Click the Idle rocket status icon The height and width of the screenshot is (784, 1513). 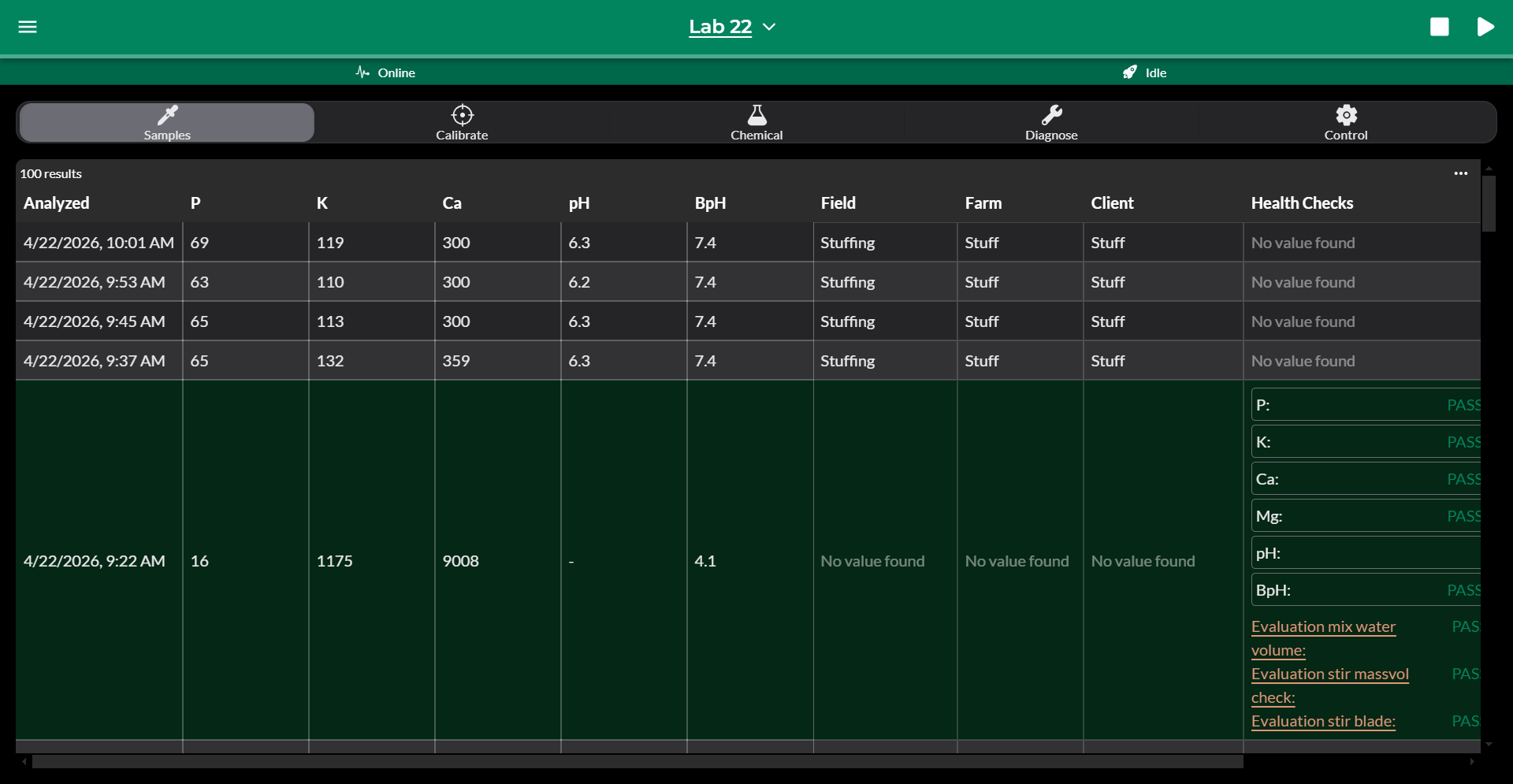tap(1130, 72)
